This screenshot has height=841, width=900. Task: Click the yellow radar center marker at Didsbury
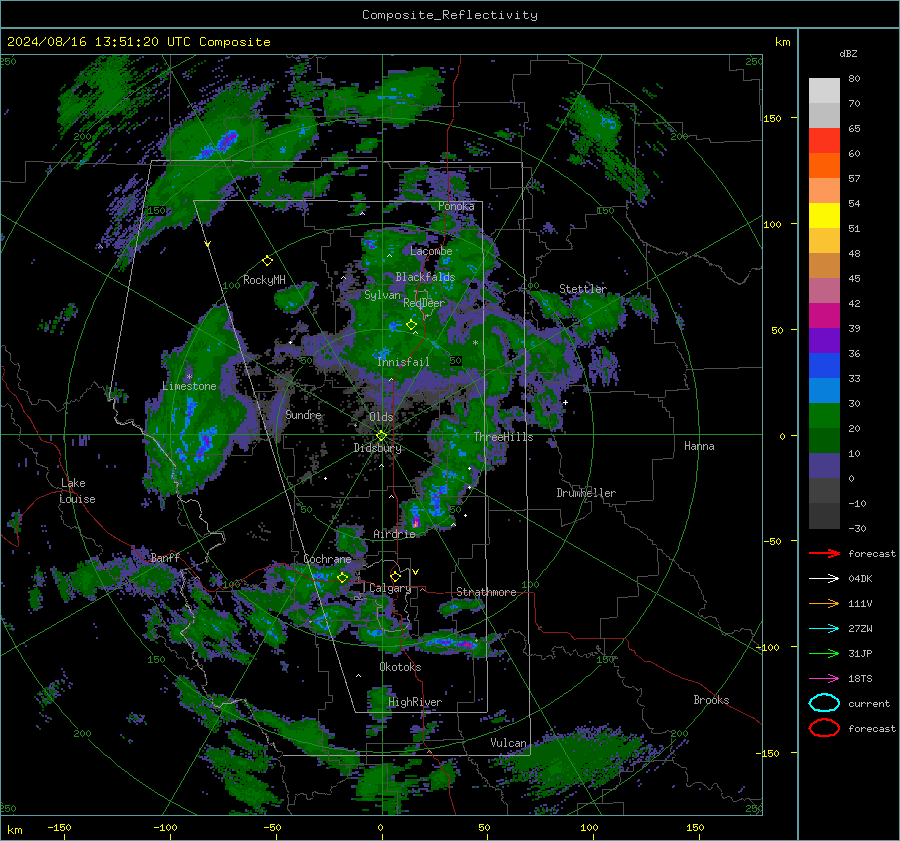tap(381, 435)
